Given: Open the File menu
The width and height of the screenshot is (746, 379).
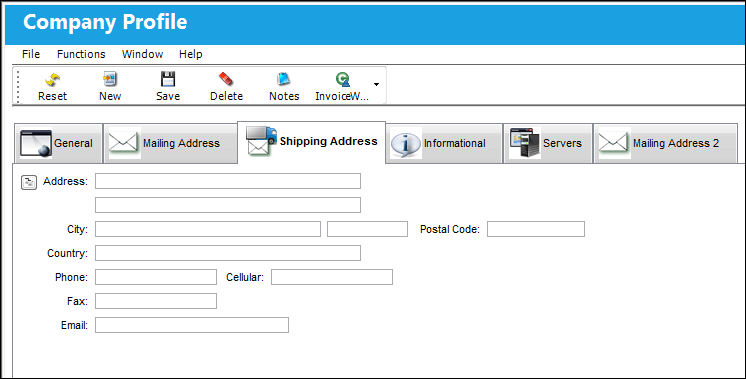Looking at the screenshot, I should click(31, 54).
